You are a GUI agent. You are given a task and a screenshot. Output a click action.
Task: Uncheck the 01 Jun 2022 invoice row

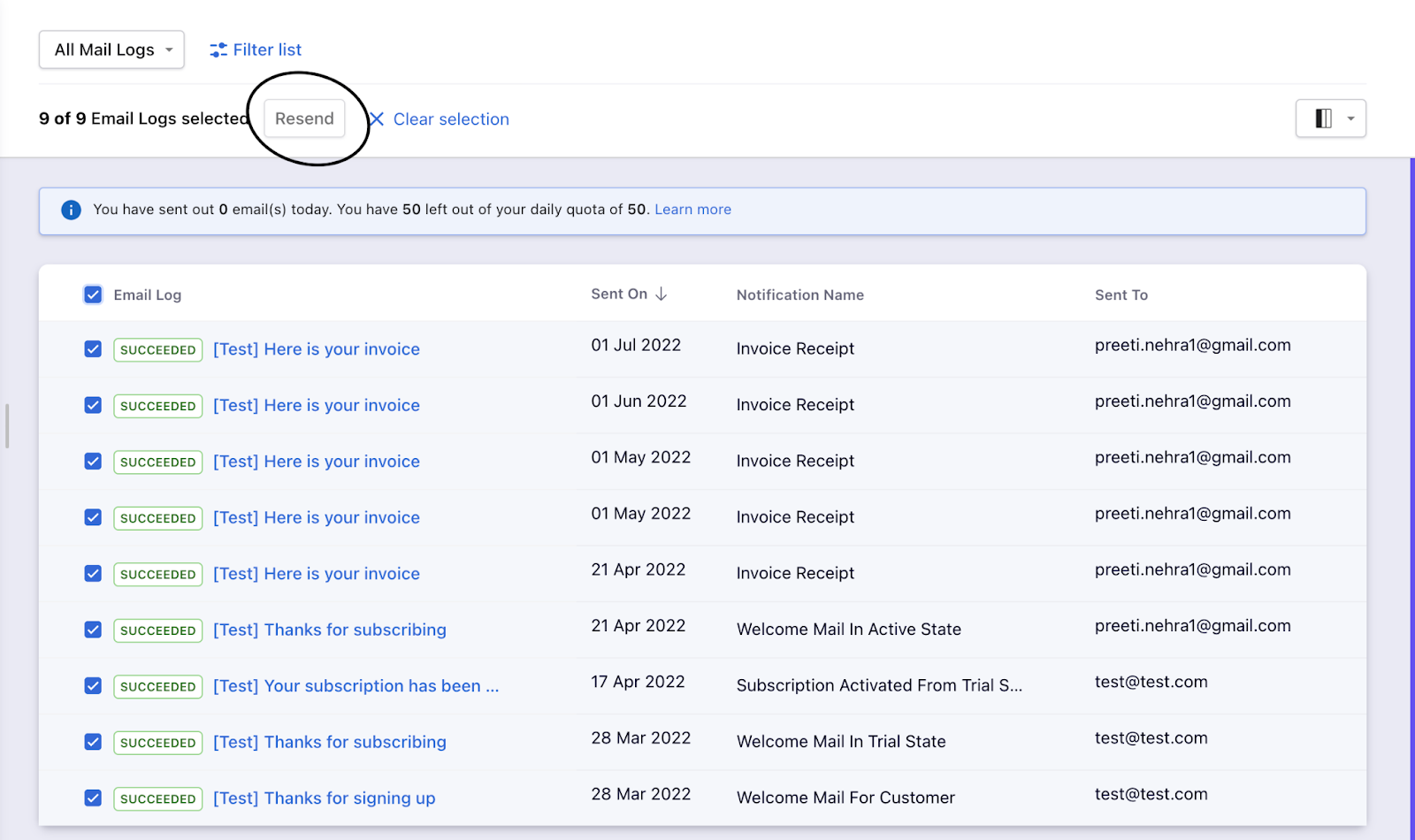(93, 405)
